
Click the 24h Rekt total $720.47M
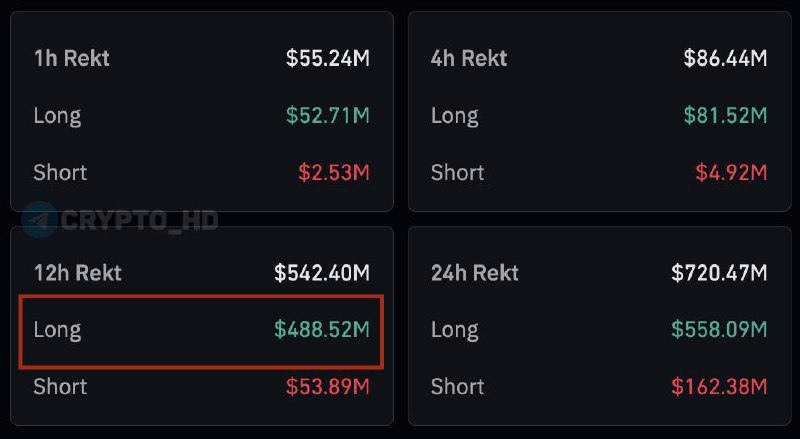(719, 273)
